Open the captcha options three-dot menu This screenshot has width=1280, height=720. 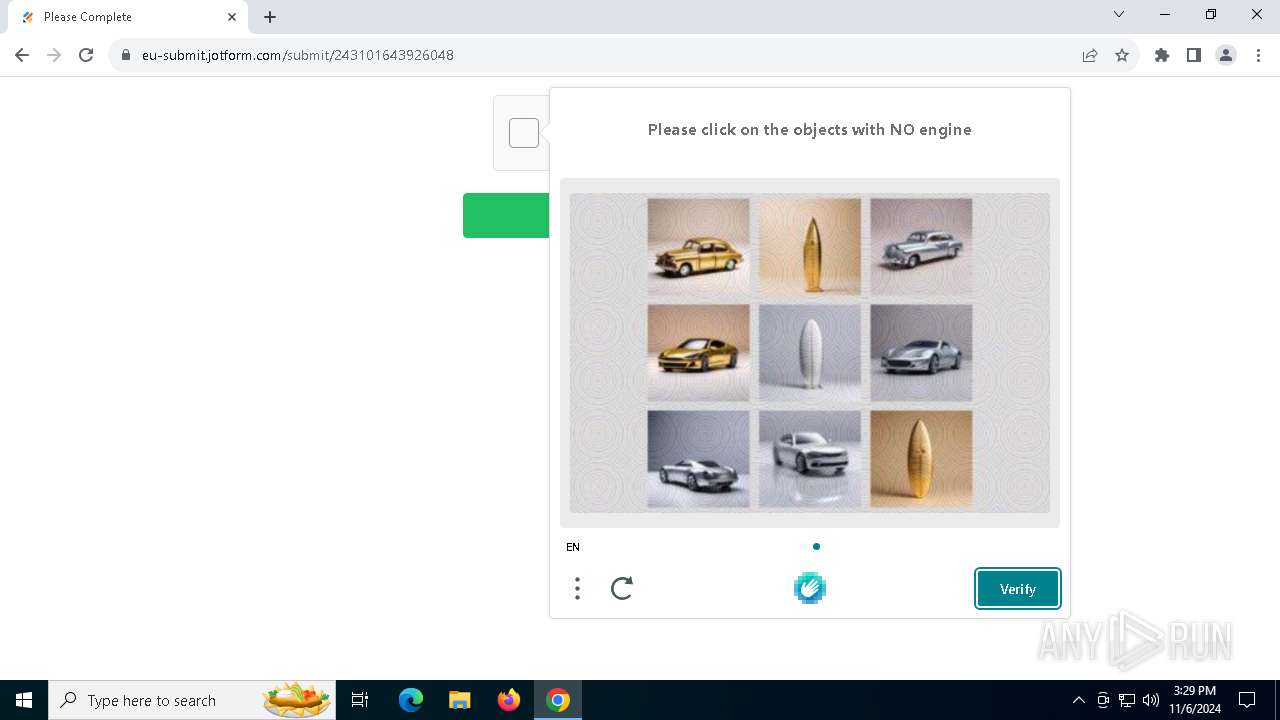tap(577, 588)
